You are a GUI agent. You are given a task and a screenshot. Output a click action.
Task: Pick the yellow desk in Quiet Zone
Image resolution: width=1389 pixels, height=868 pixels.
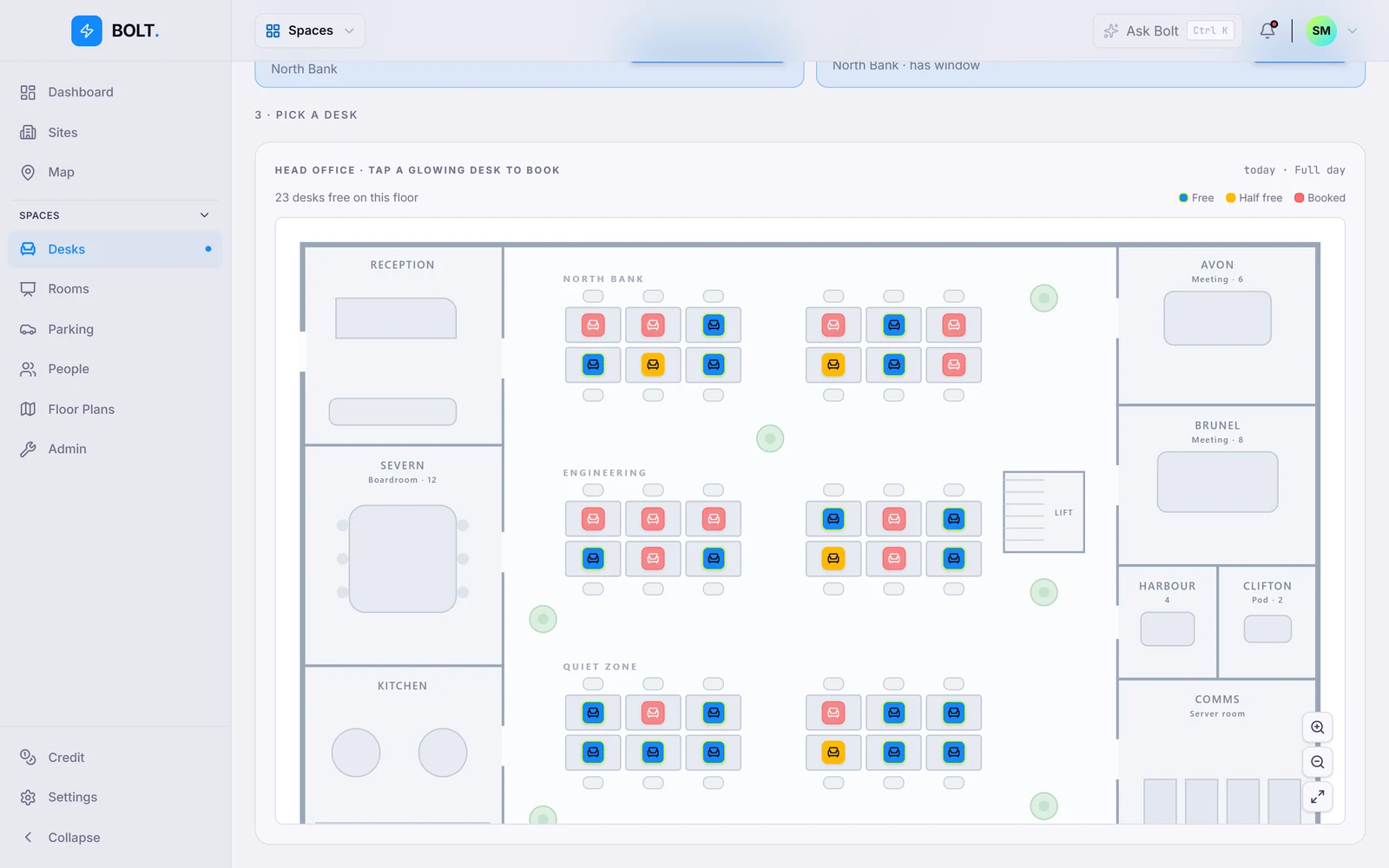pyautogui.click(x=833, y=753)
